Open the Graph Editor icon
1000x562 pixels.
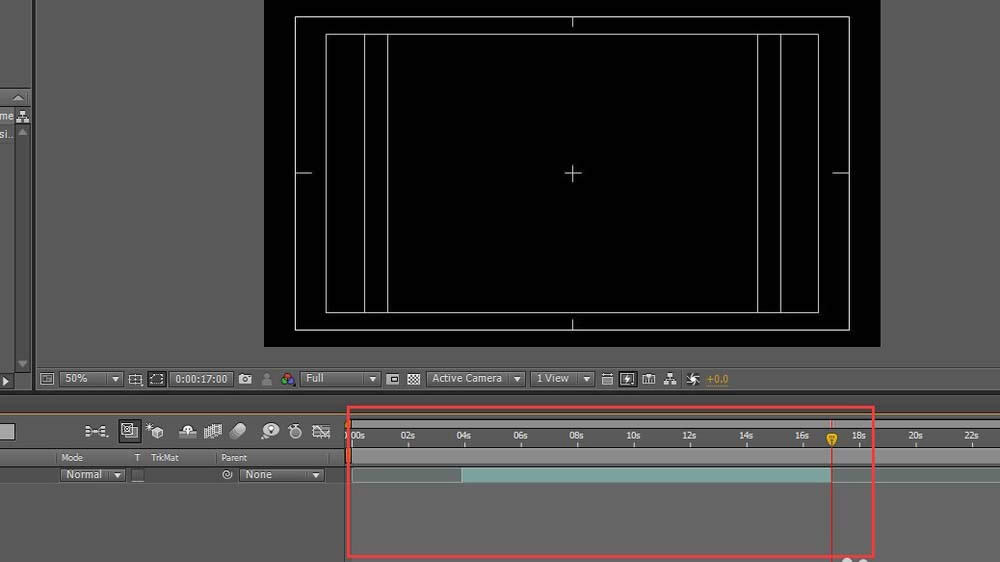click(x=321, y=432)
